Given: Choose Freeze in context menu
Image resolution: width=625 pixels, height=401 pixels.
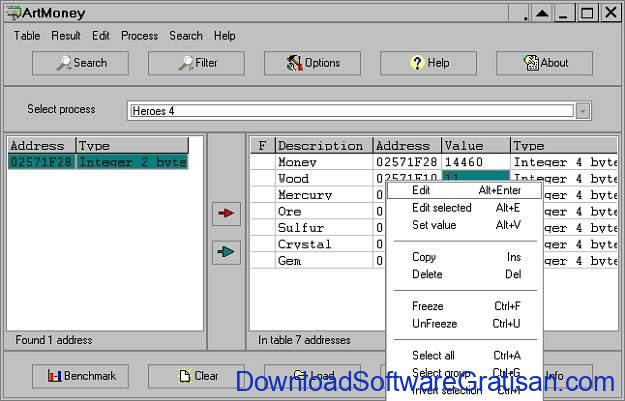Looking at the screenshot, I should point(465,306).
